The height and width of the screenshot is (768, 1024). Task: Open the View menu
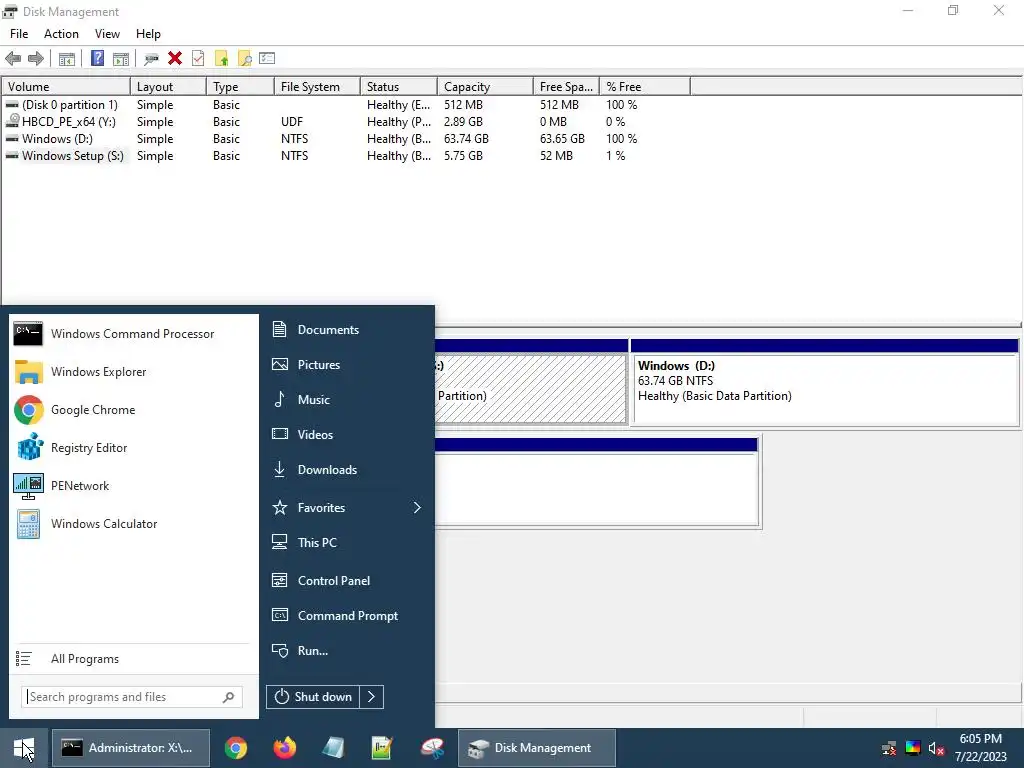(x=107, y=34)
